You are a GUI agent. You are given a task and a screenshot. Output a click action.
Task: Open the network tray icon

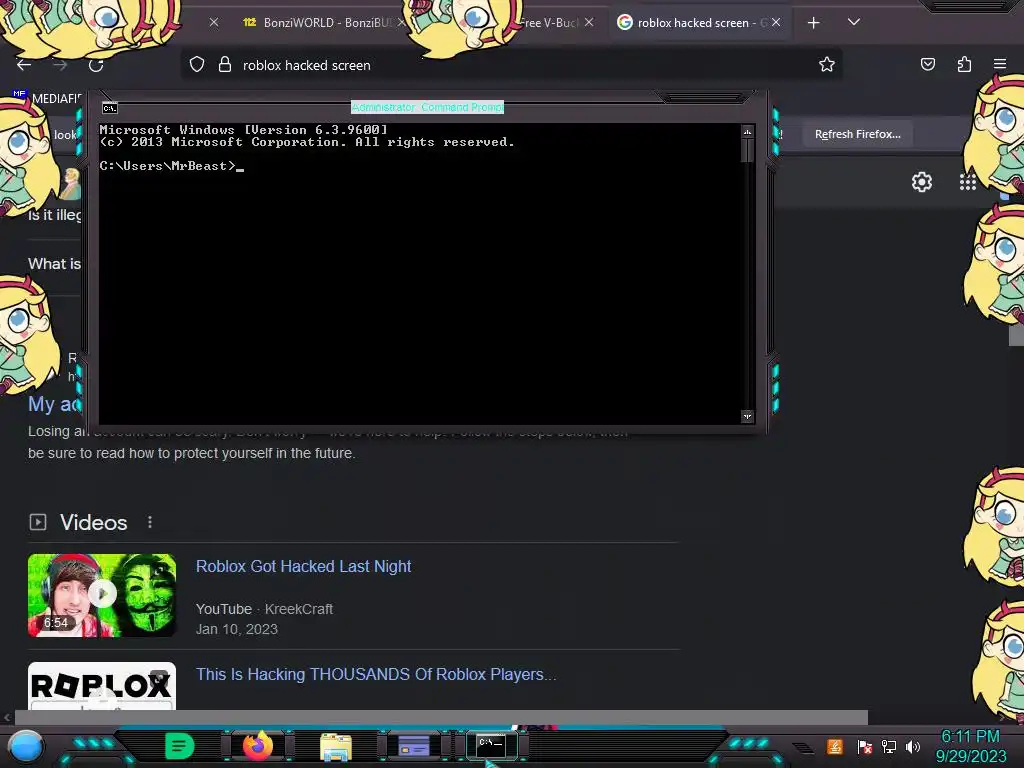(889, 746)
